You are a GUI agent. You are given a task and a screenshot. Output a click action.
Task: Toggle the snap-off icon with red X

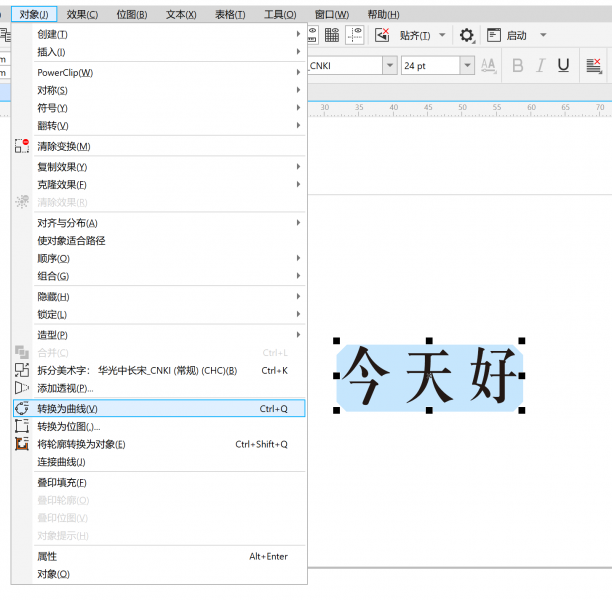(x=382, y=35)
